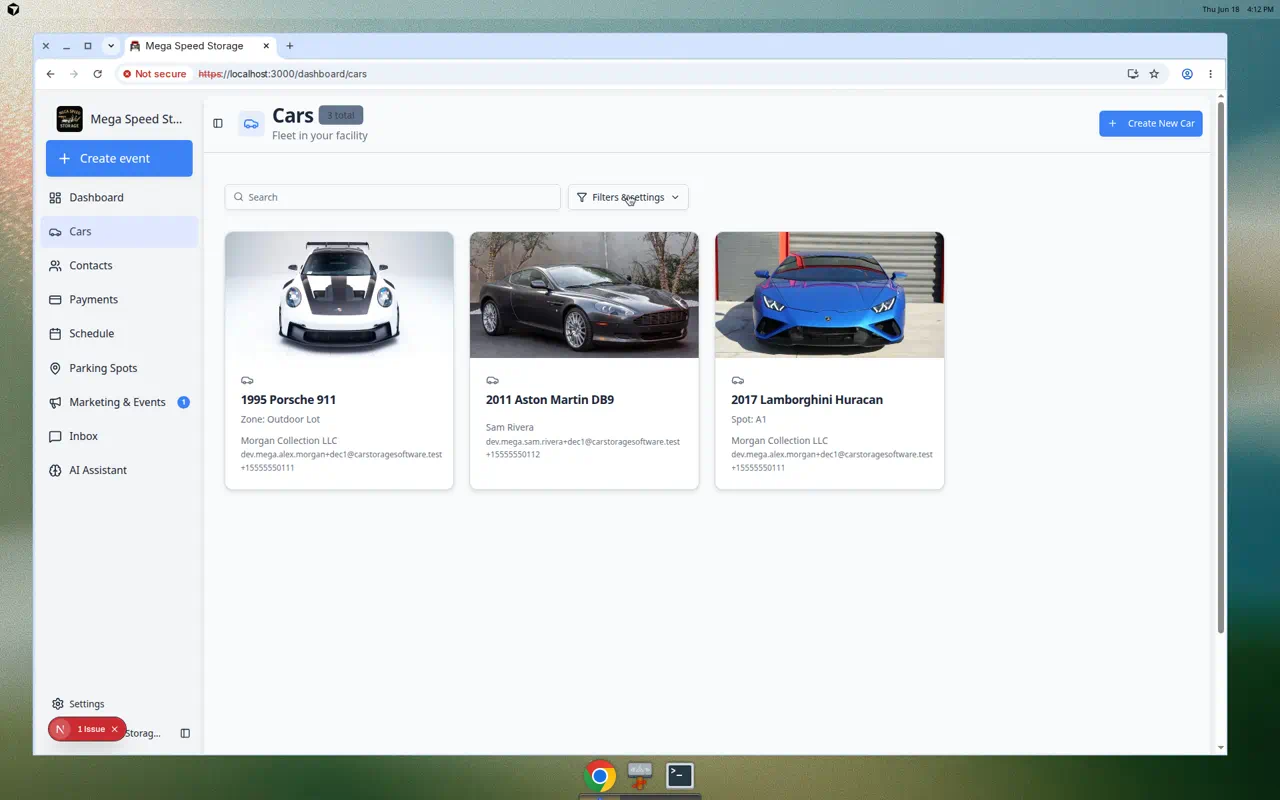Navigate to Parking Spots
This screenshot has width=1280, height=800.
[x=119, y=368]
